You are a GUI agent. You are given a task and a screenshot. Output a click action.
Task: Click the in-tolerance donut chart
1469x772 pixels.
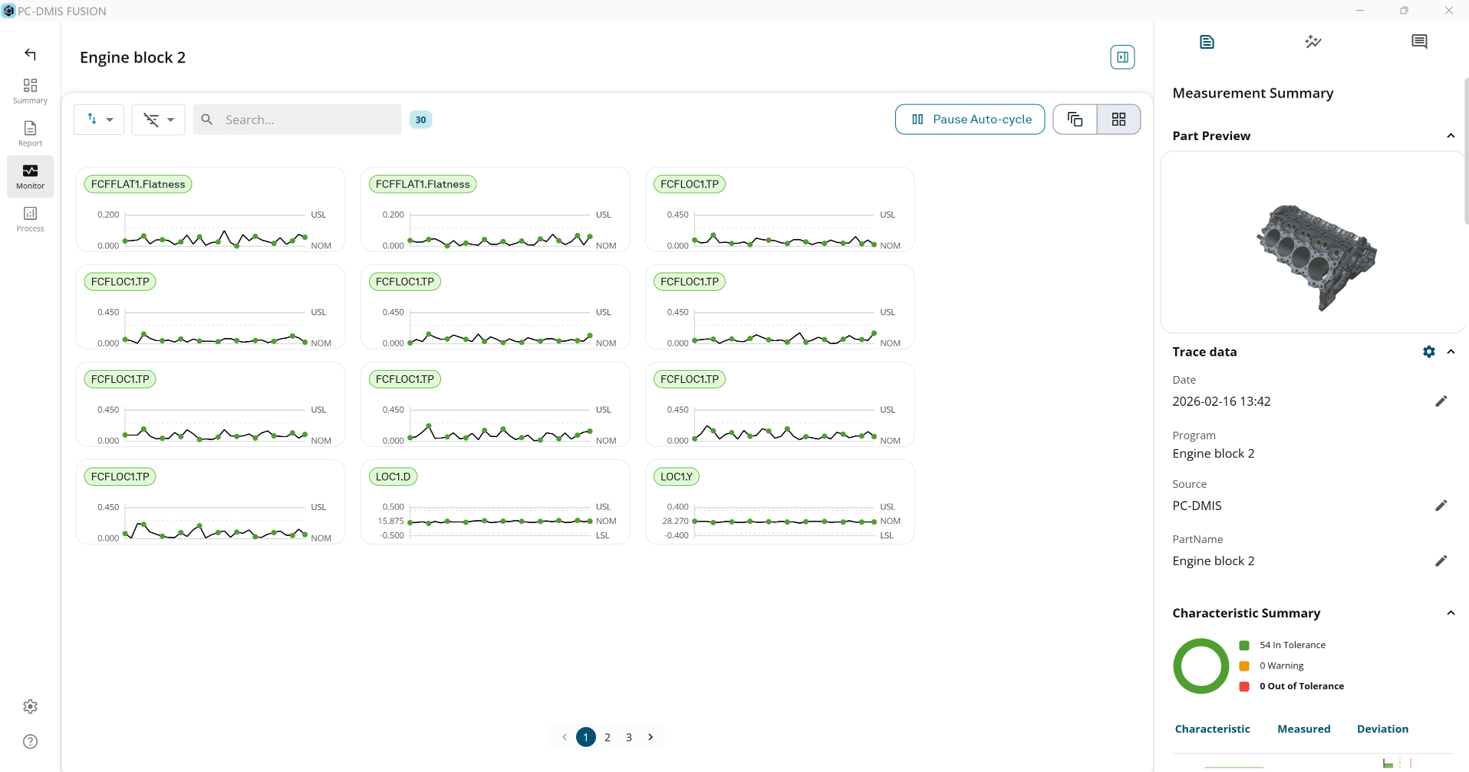pyautogui.click(x=1200, y=666)
